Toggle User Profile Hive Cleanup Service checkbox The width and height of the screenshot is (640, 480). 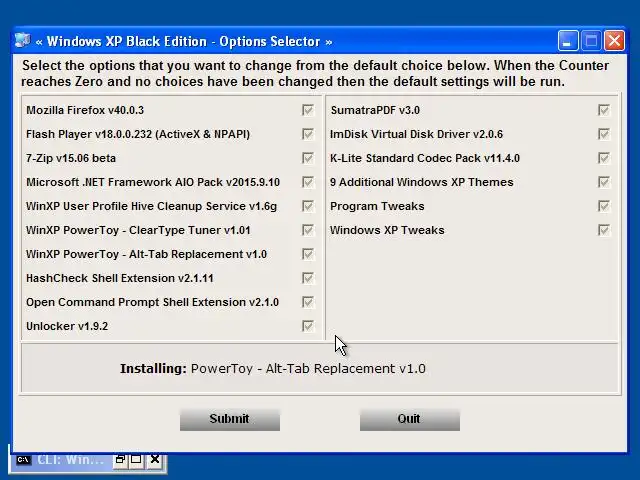pyautogui.click(x=308, y=206)
